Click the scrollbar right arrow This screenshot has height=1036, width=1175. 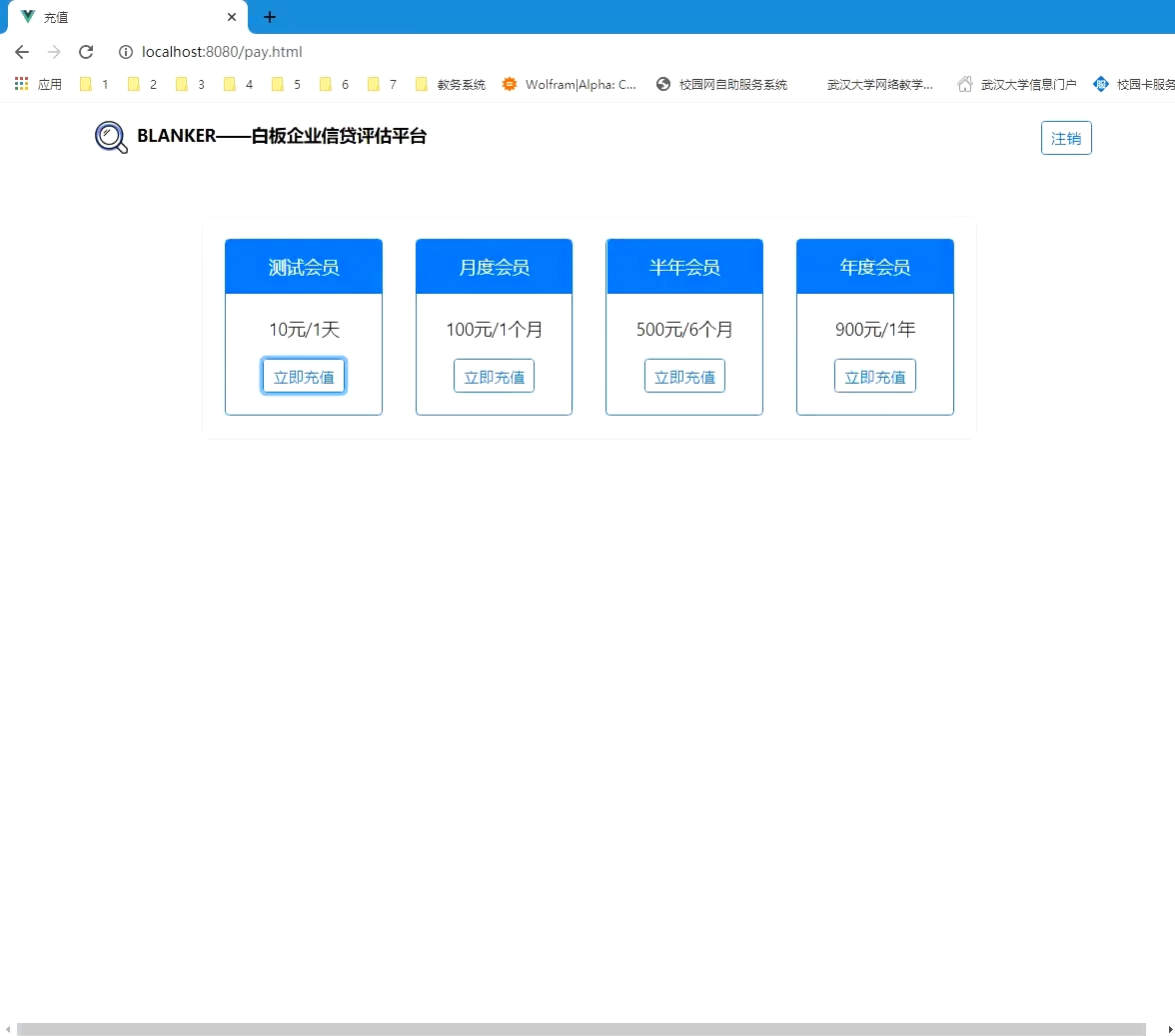click(1169, 1029)
